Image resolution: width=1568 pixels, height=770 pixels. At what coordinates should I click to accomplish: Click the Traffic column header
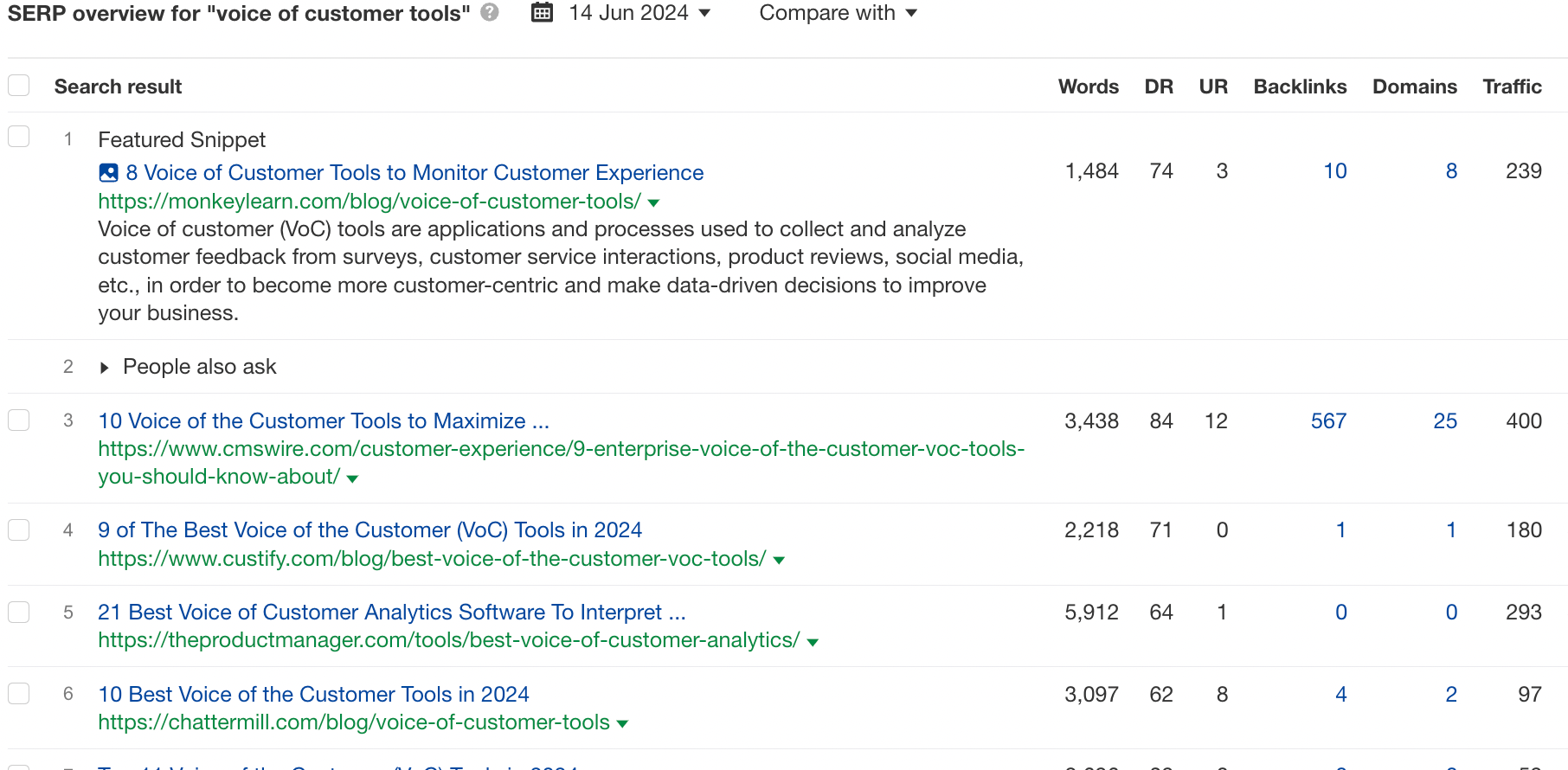pyautogui.click(x=1512, y=87)
